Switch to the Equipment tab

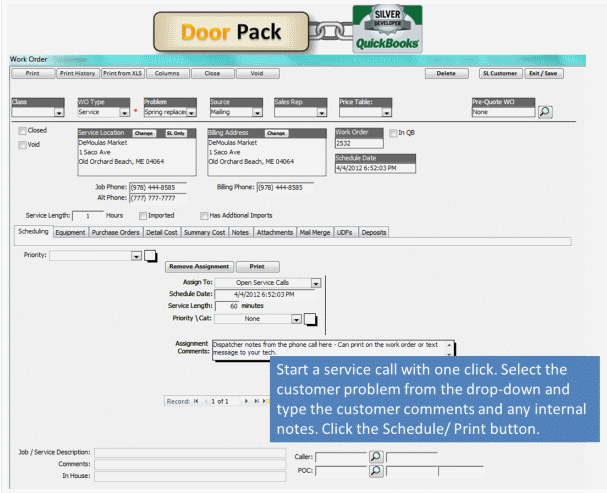point(70,232)
